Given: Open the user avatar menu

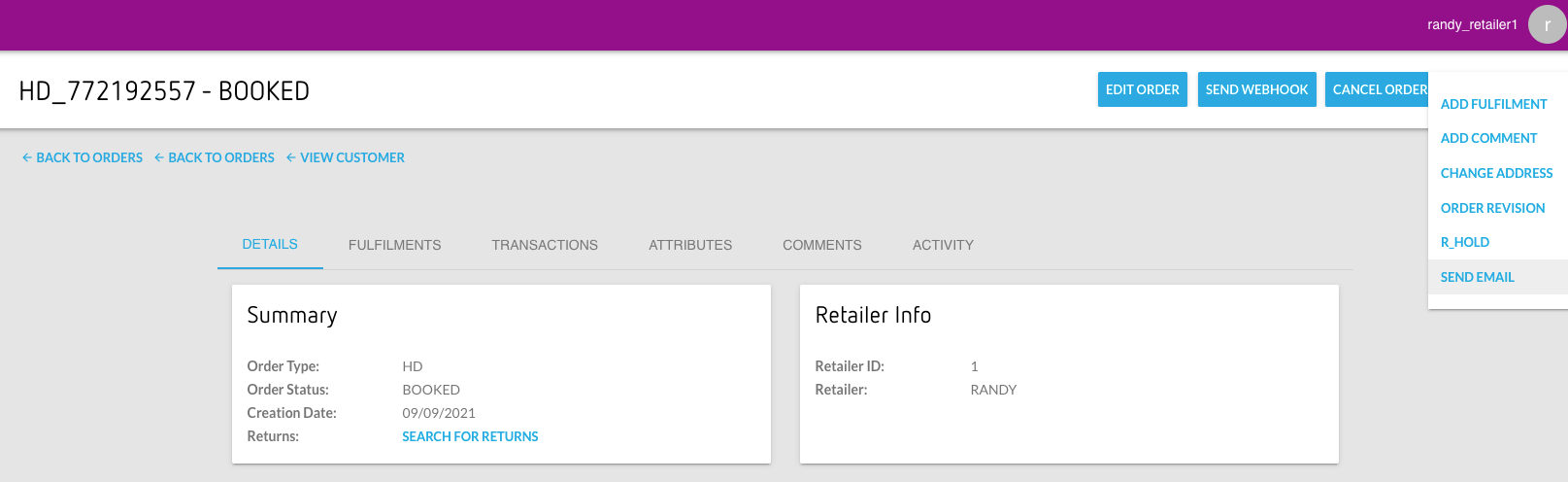Looking at the screenshot, I should [x=1547, y=25].
